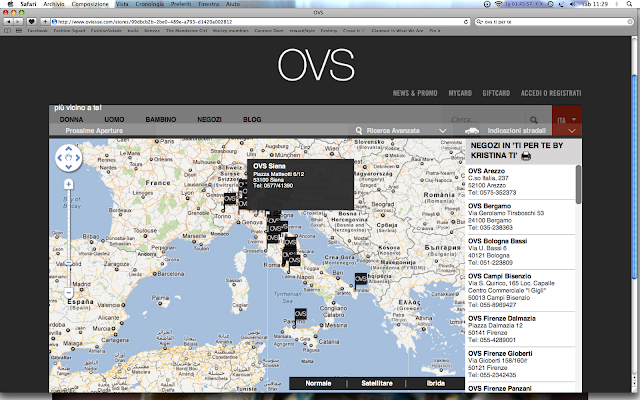Click the Safari back arrow button
This screenshot has height=400, width=640.
click(x=8, y=22)
